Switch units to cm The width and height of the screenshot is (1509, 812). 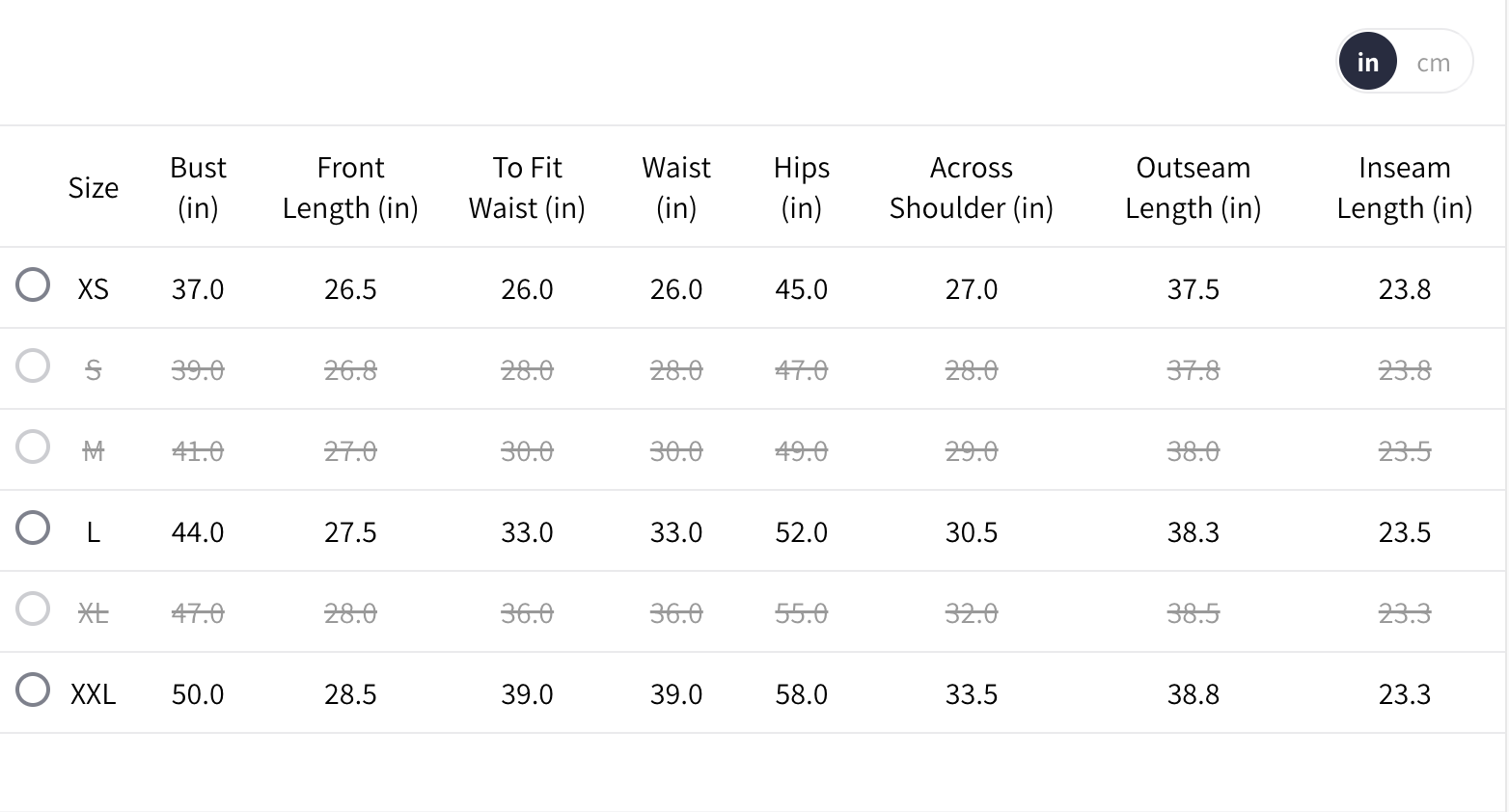coord(1433,63)
